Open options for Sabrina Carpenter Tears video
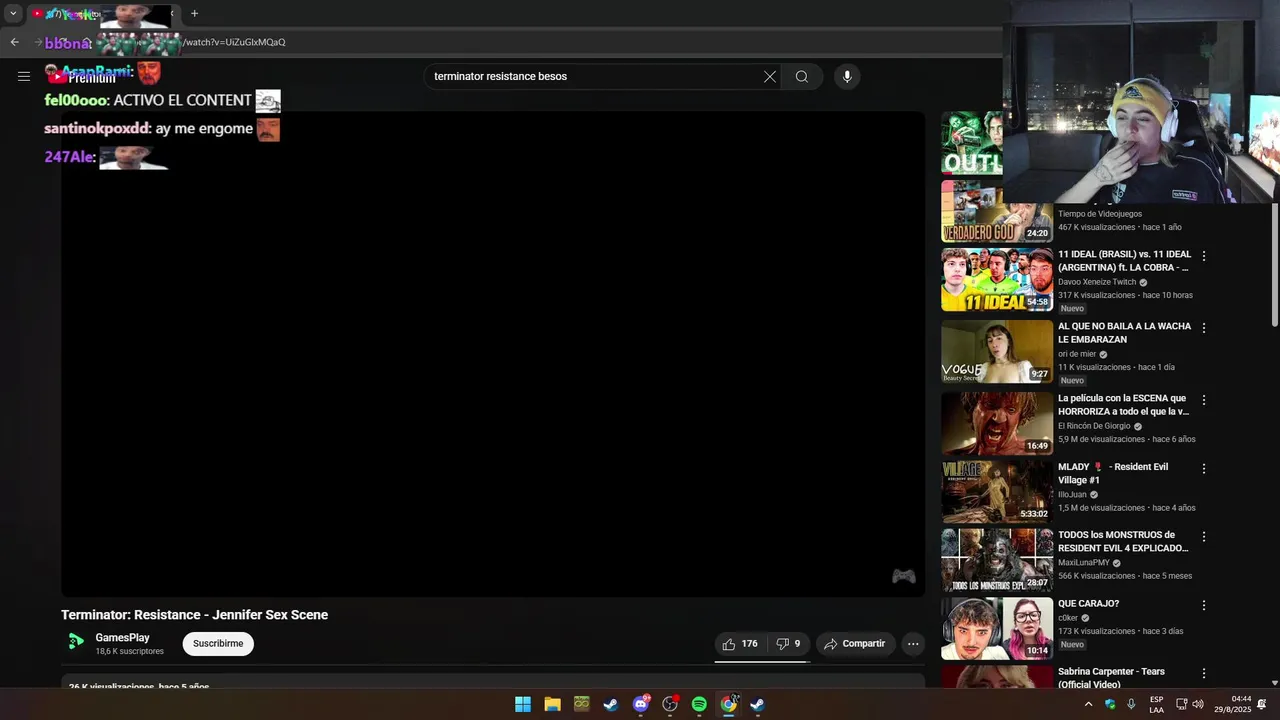This screenshot has height=720, width=1280. [x=1204, y=673]
